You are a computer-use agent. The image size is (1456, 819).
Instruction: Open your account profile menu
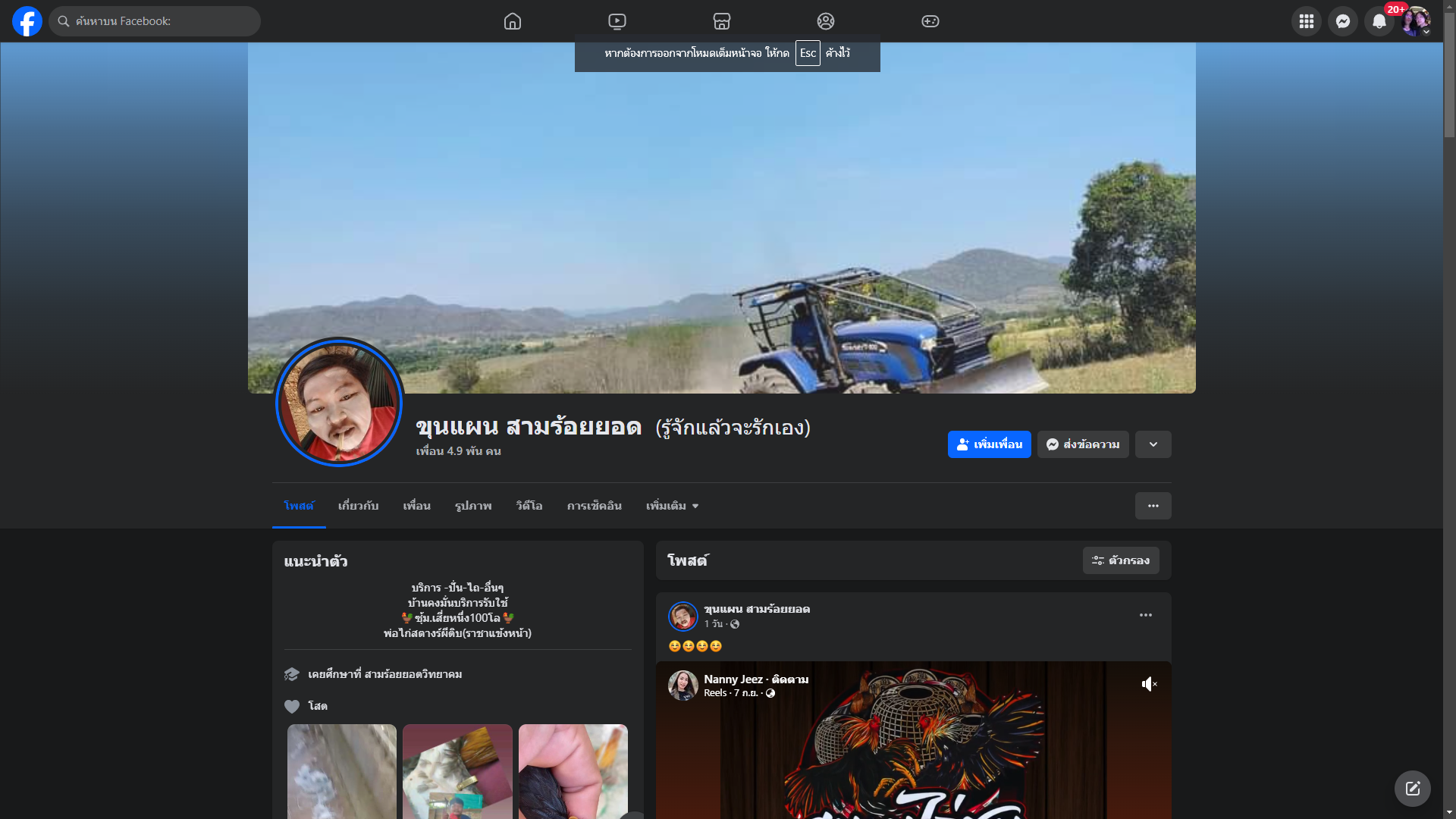[1416, 21]
